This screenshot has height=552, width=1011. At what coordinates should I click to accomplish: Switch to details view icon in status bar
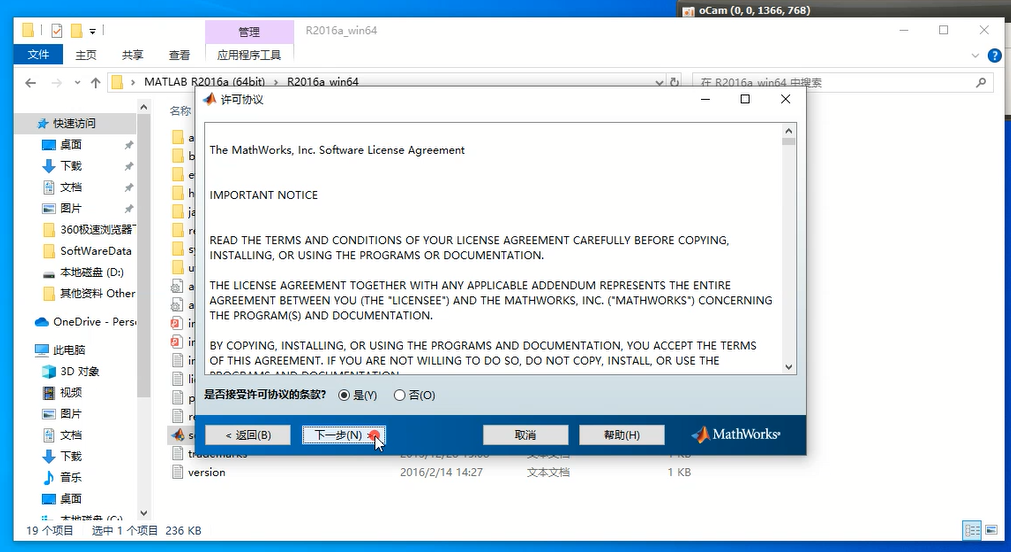972,531
